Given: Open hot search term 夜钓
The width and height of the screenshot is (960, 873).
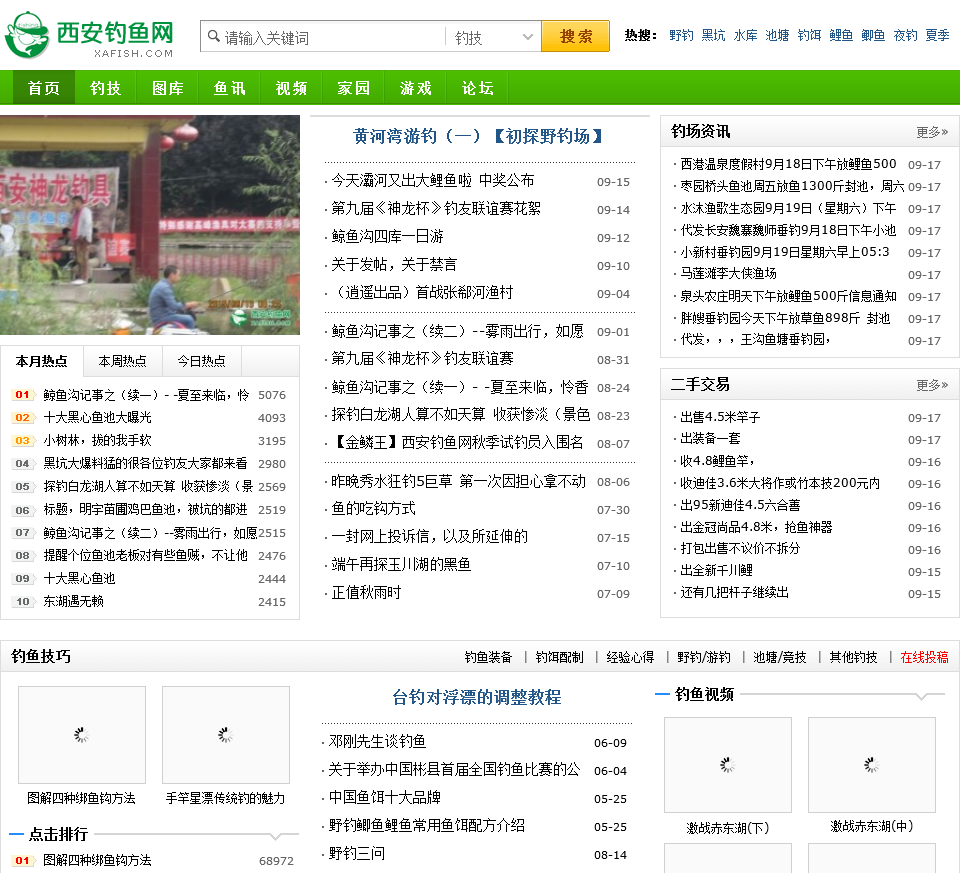Looking at the screenshot, I should 905,36.
